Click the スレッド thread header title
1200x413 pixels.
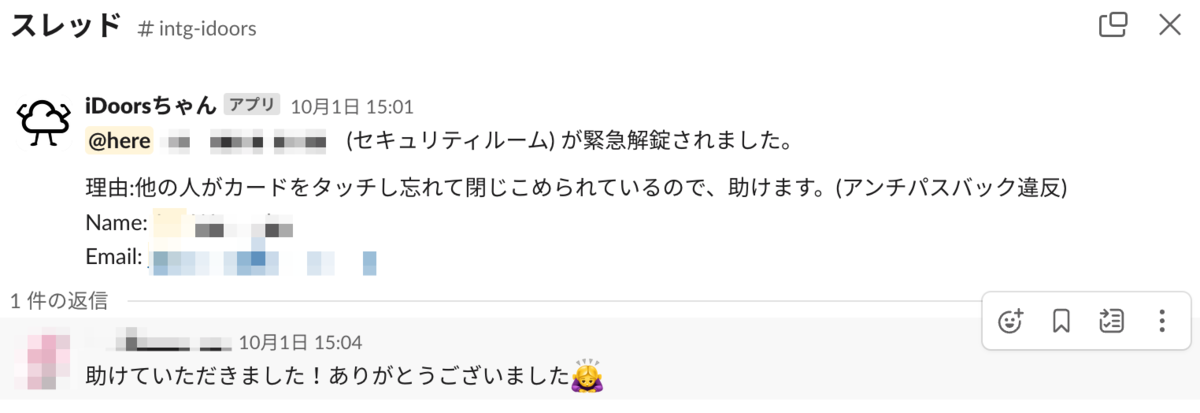pyautogui.click(x=66, y=26)
